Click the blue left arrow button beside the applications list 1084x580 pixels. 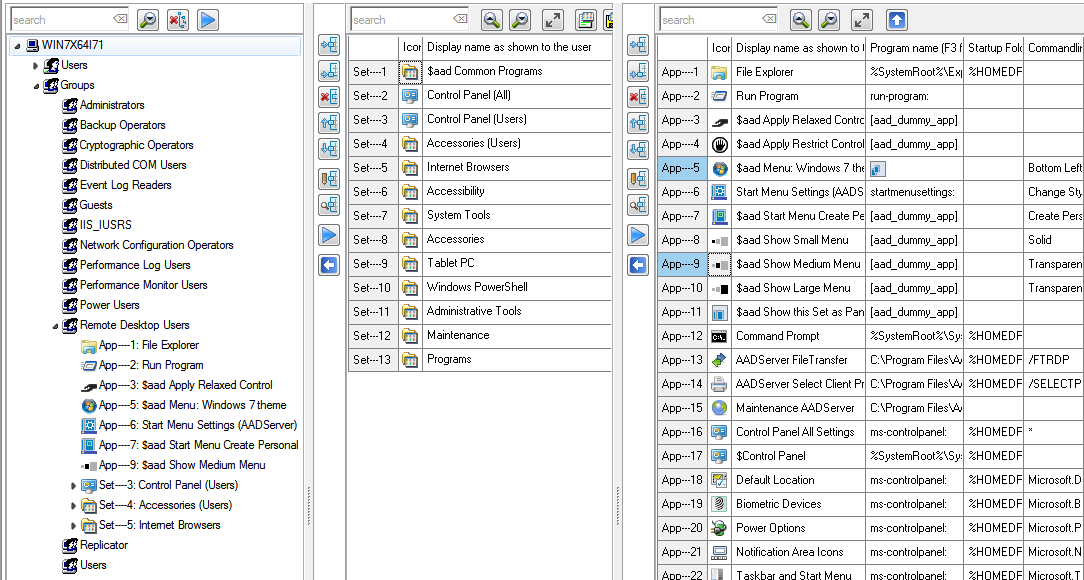638,265
